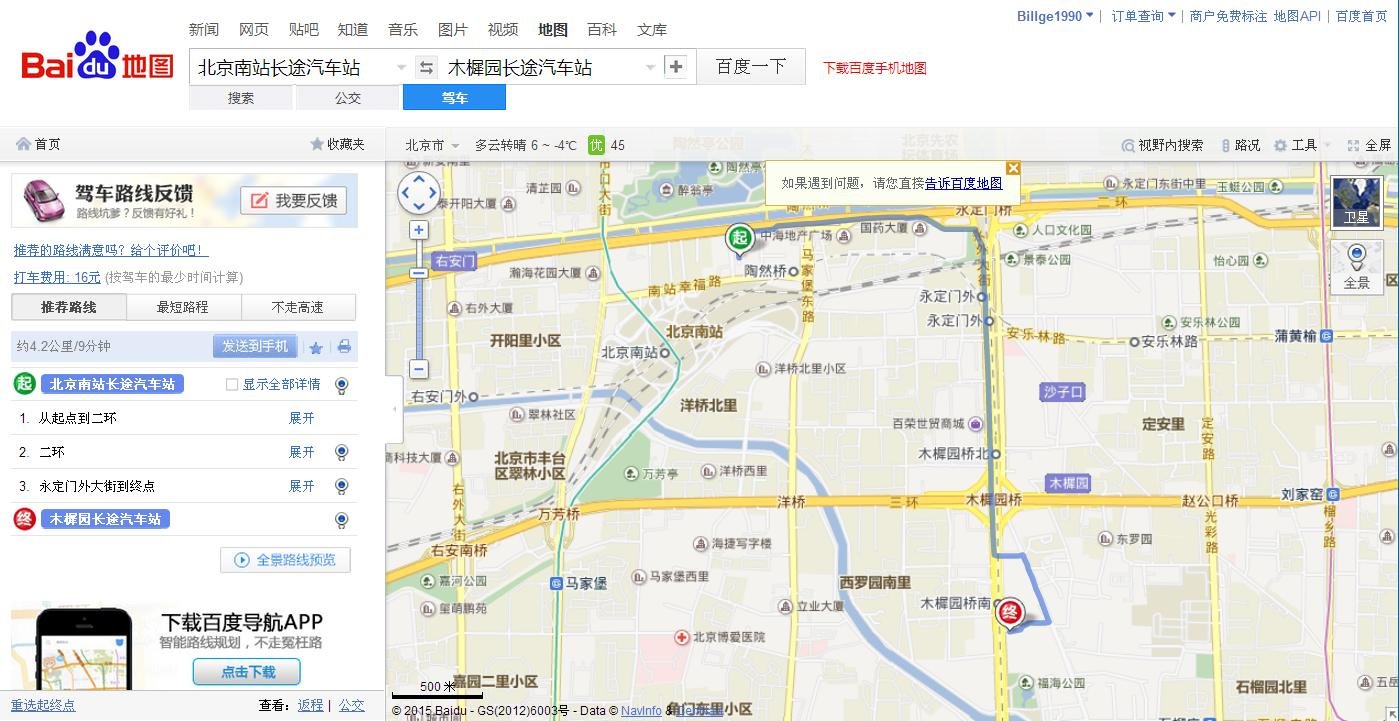Expand step 1 with its 展开 link
The height and width of the screenshot is (721, 1399).
click(300, 418)
